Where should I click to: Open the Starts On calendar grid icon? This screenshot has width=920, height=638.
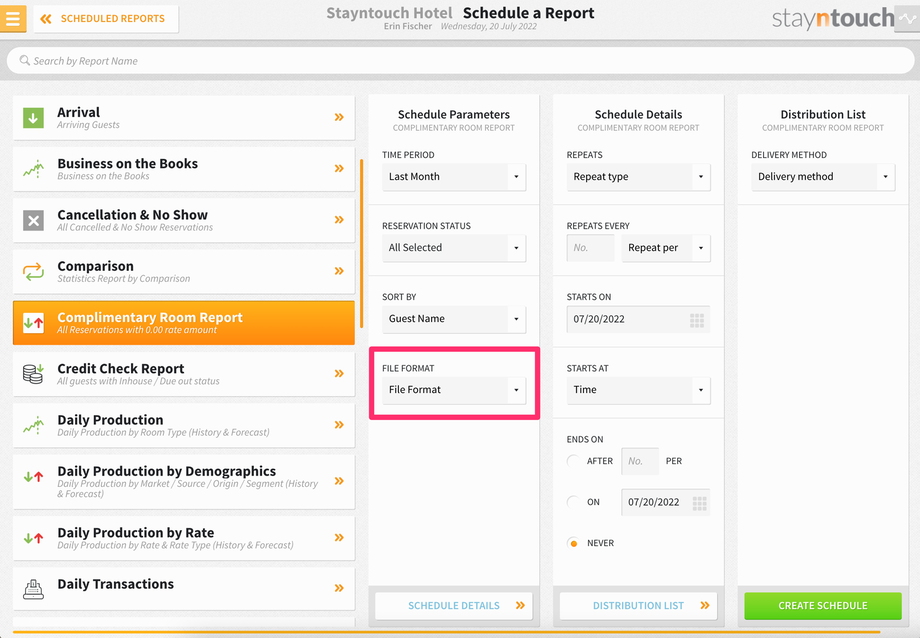coord(697,320)
